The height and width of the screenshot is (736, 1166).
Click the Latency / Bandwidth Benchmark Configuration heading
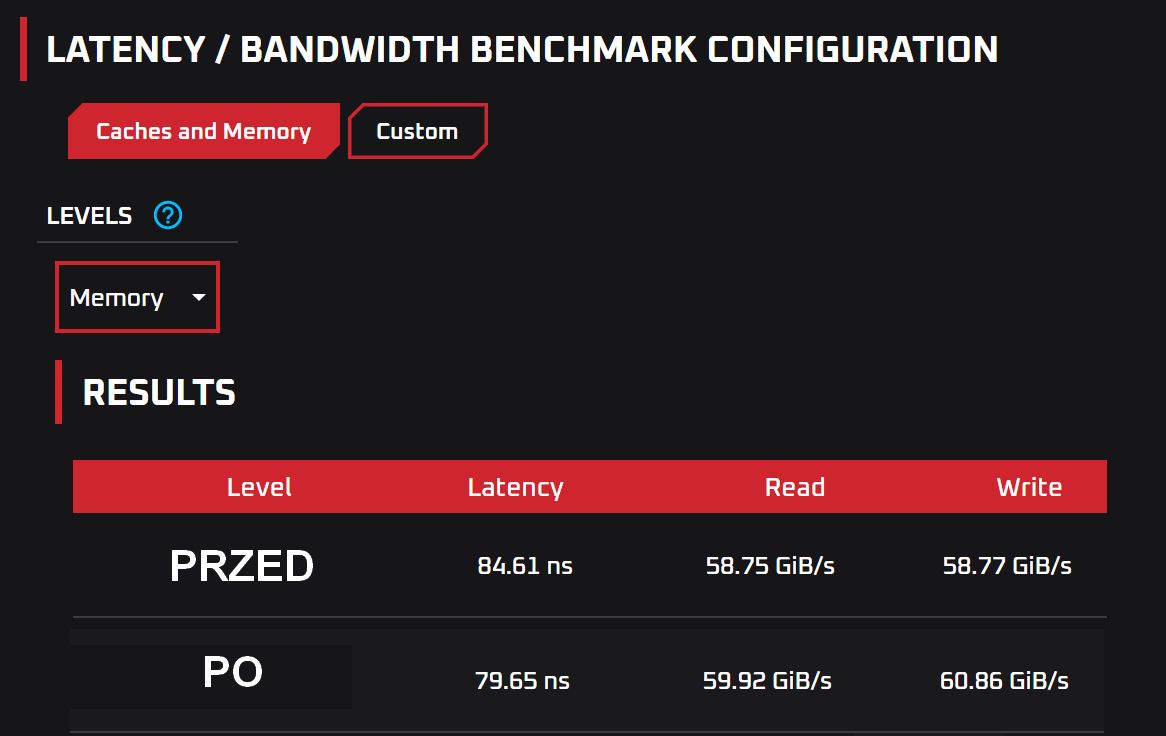pos(522,50)
